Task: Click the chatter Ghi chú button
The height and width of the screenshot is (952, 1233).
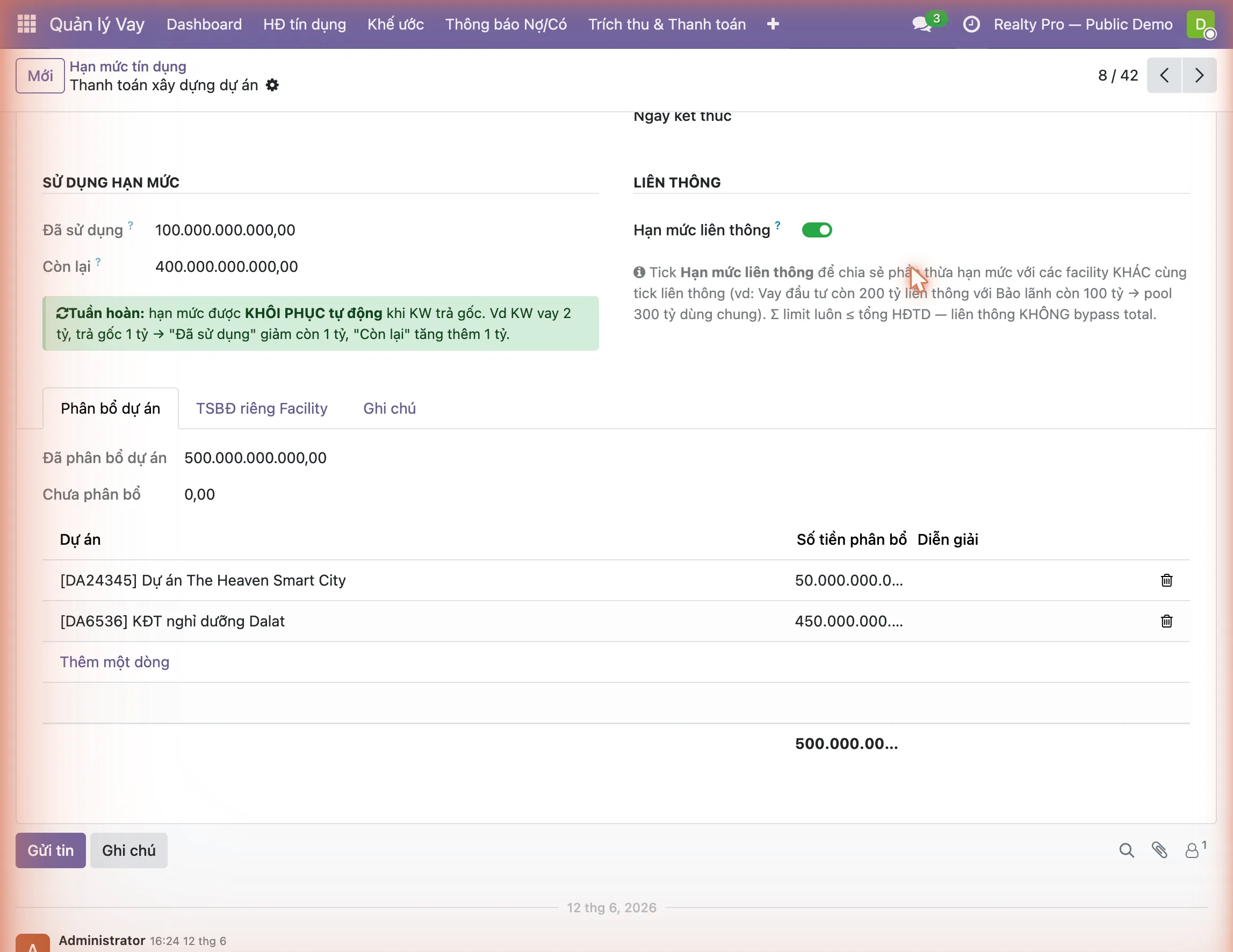Action: (x=129, y=850)
